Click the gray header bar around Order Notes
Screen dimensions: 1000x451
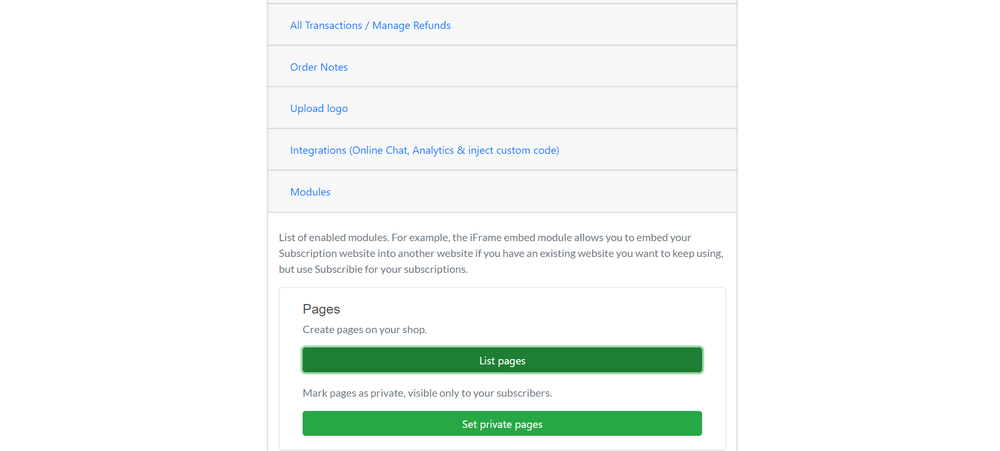click(502, 66)
